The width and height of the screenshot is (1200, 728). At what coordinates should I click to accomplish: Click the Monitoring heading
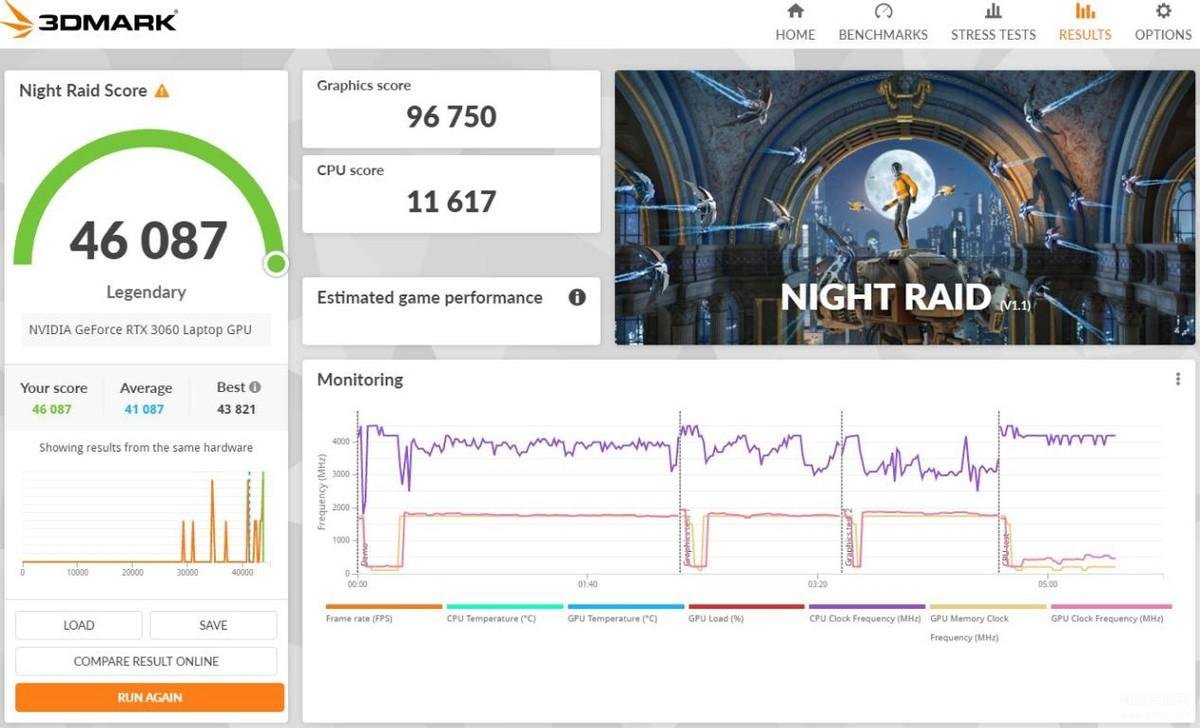[x=360, y=380]
